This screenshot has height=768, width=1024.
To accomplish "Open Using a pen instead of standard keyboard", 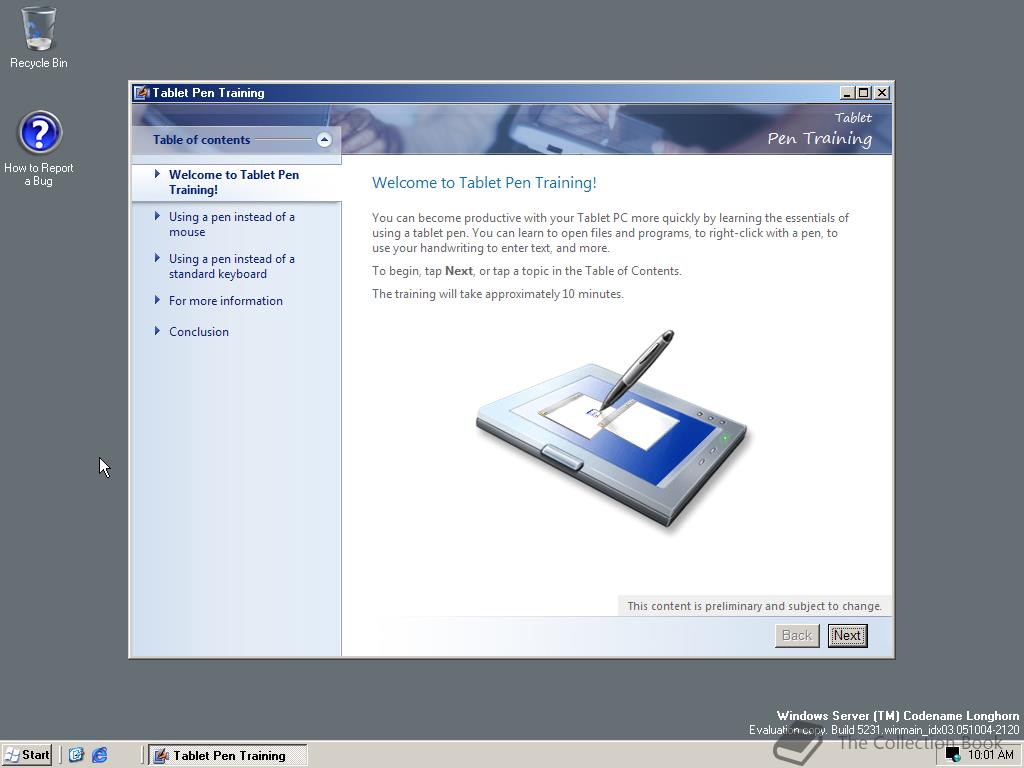I will [x=231, y=266].
